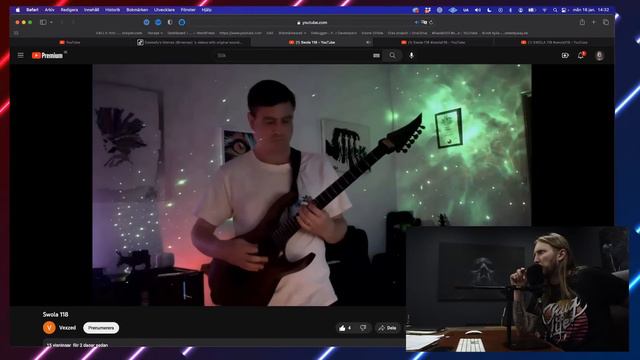Open the Historik menu
Screen dimensions: 640x360
113,10
